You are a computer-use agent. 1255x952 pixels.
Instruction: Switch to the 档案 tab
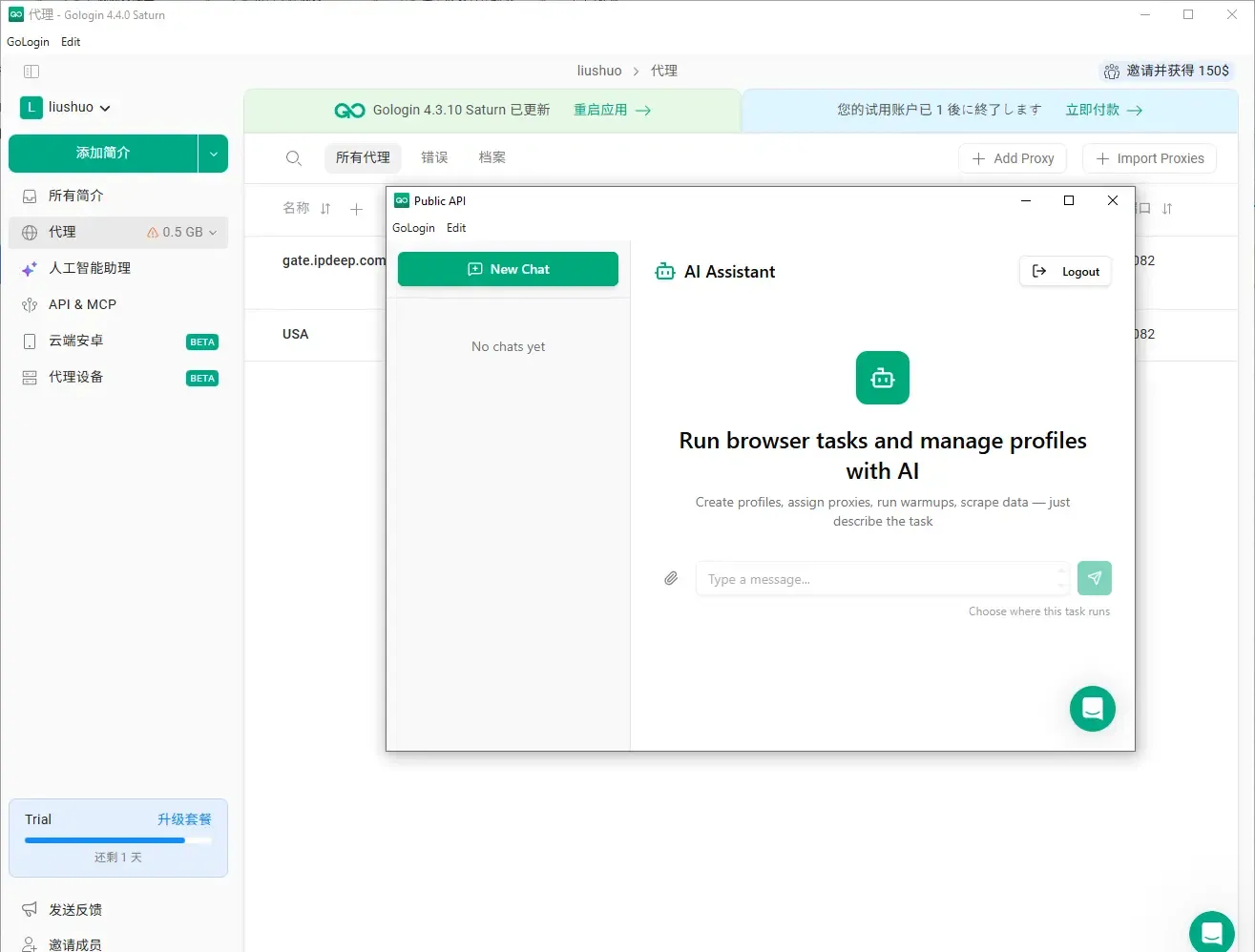[x=492, y=157]
